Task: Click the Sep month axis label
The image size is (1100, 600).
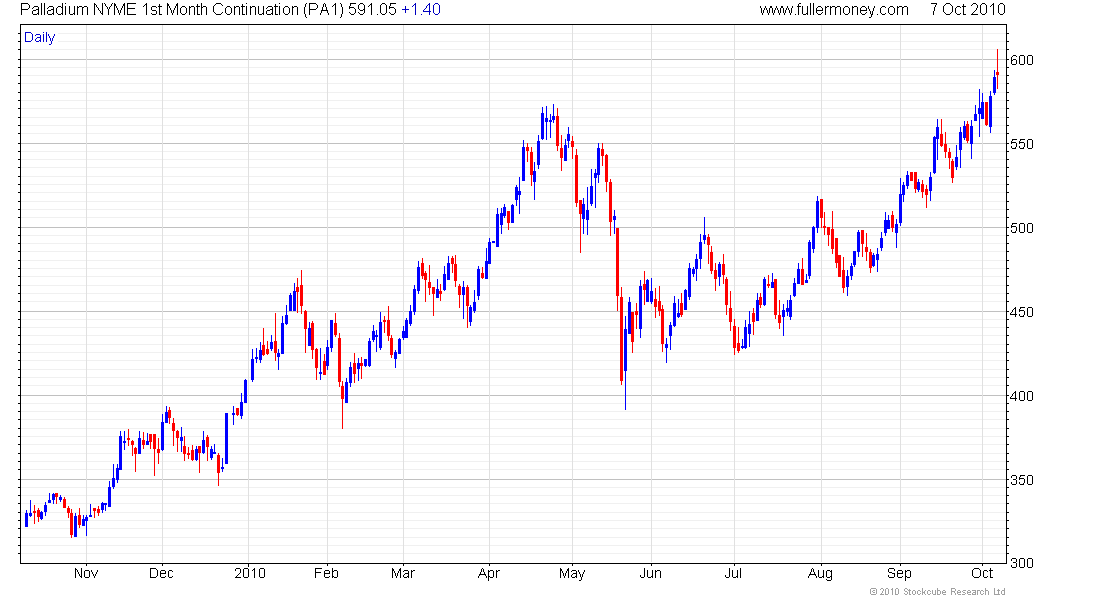Action: click(x=899, y=573)
